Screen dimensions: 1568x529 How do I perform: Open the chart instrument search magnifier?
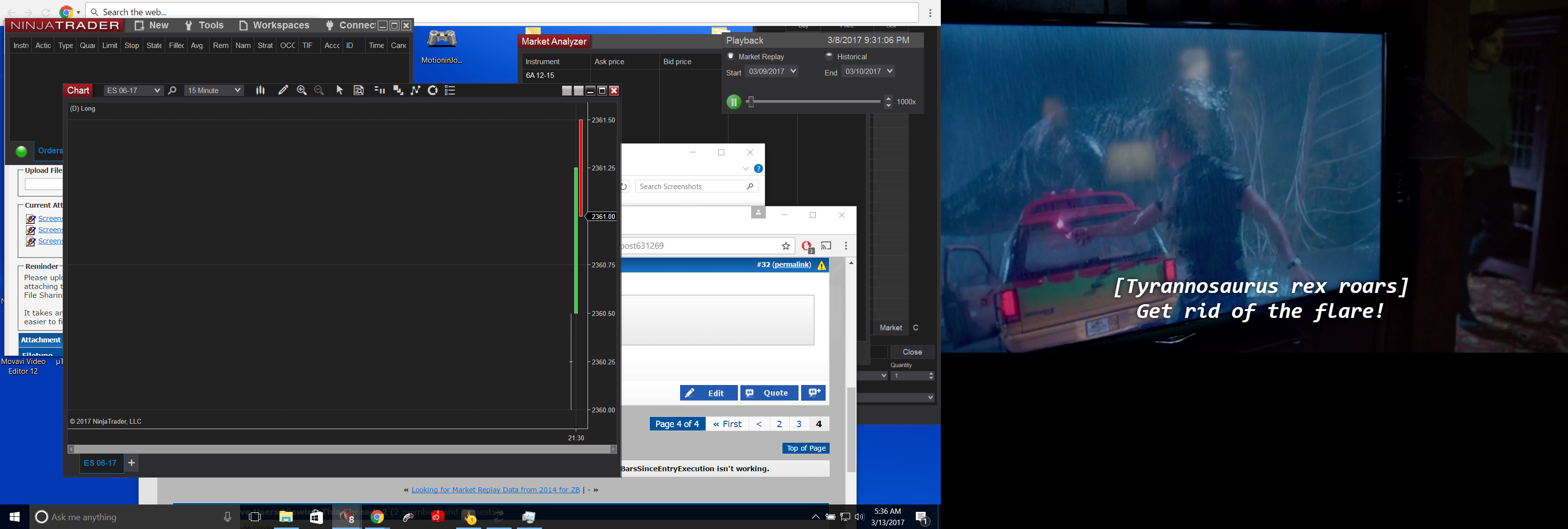pyautogui.click(x=172, y=91)
